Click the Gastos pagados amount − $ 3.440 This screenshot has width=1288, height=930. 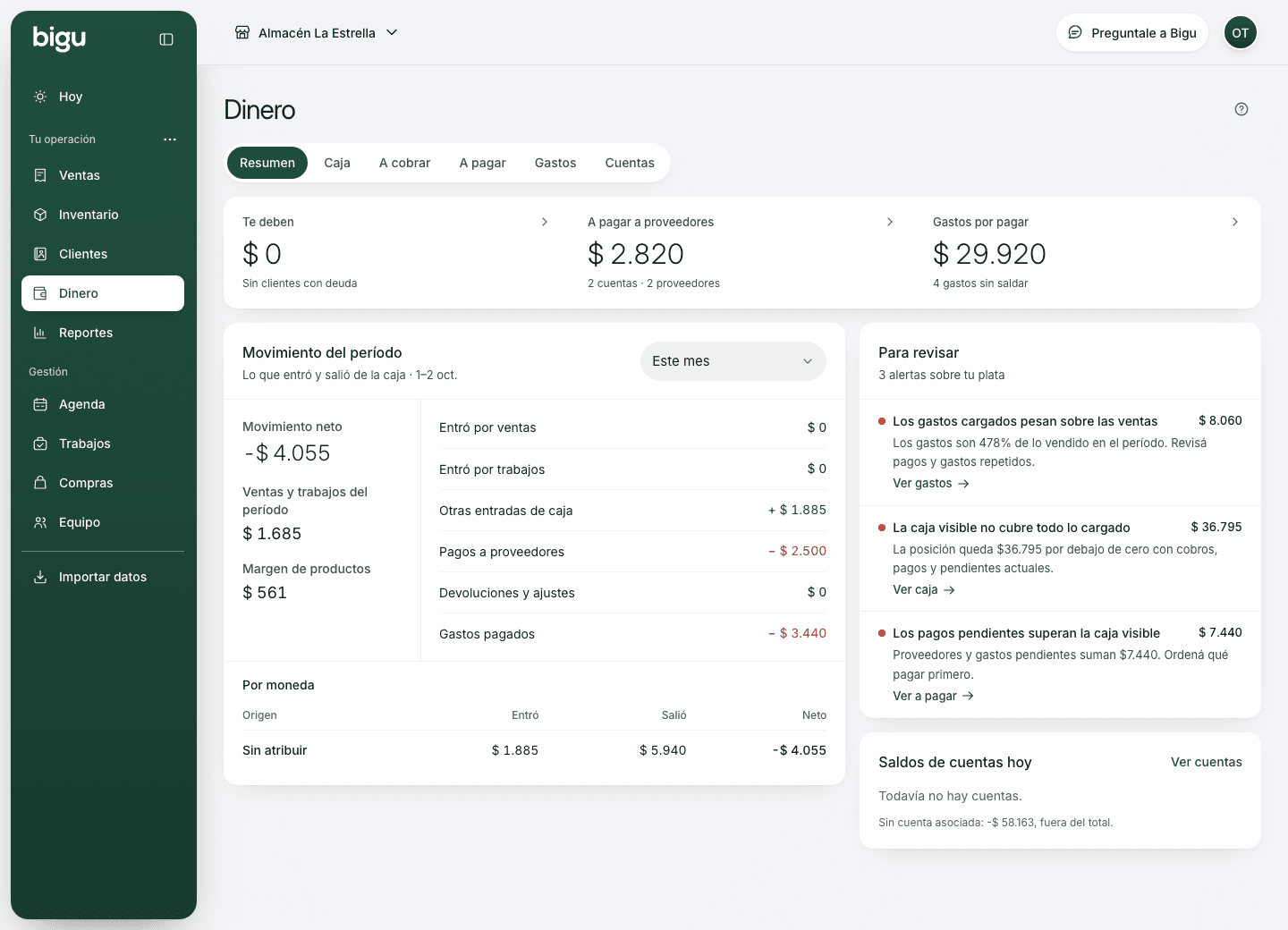tap(798, 633)
